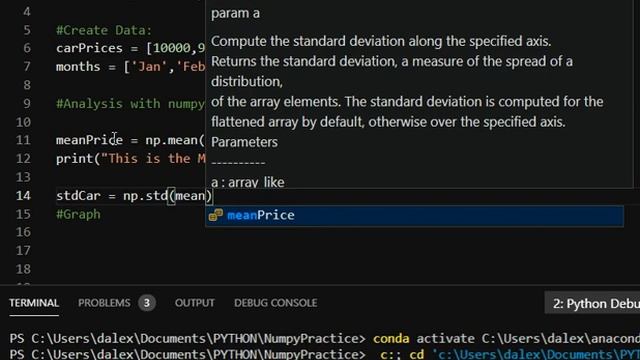Screen dimensions: 640x360
Task: Select the meanPrice autocomplete suggestion
Action: [x=414, y=216]
